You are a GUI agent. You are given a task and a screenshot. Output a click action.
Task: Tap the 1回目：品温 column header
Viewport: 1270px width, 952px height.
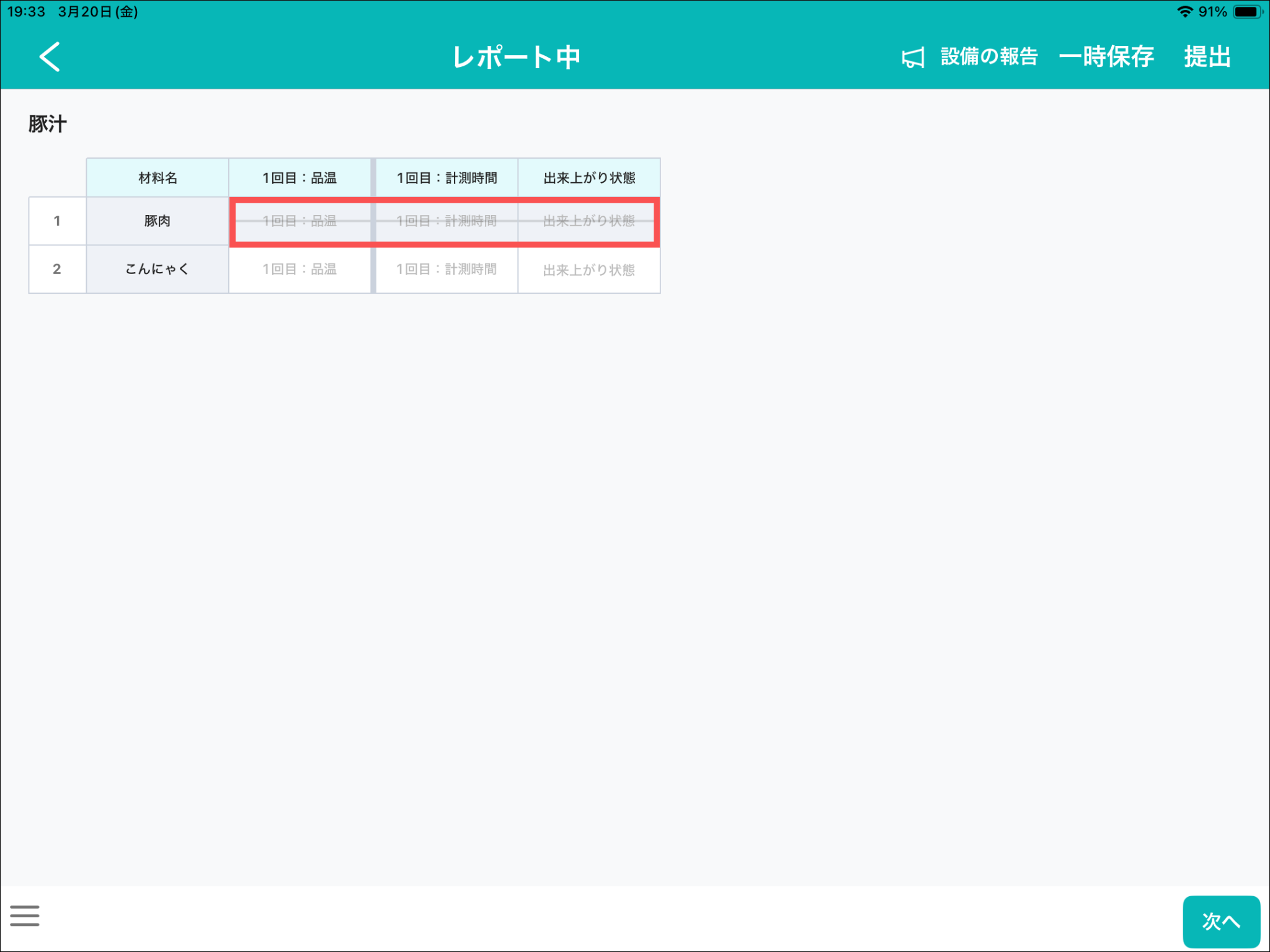300,178
